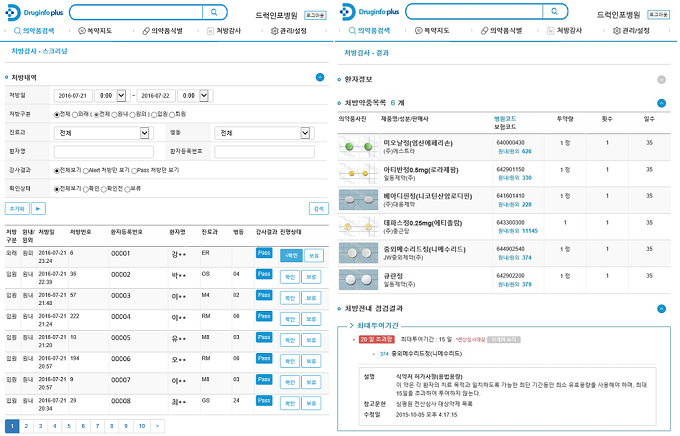Go to next page using the > arrow
680x436 pixels.
click(157, 426)
